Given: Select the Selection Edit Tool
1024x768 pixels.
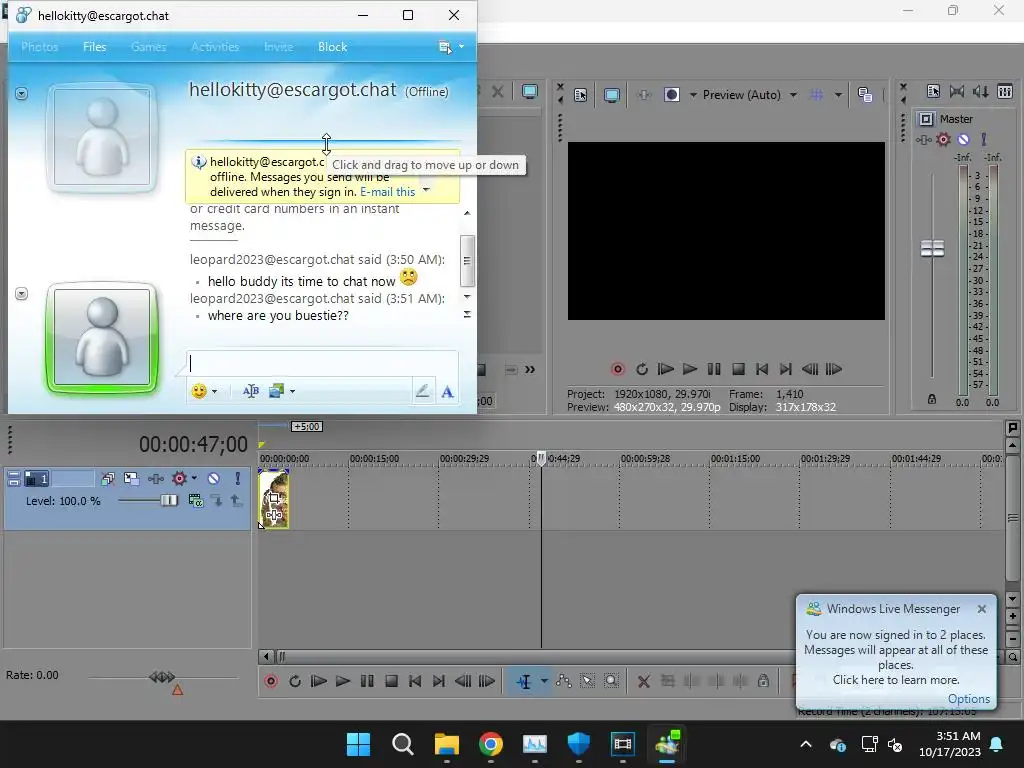Looking at the screenshot, I should tap(588, 681).
